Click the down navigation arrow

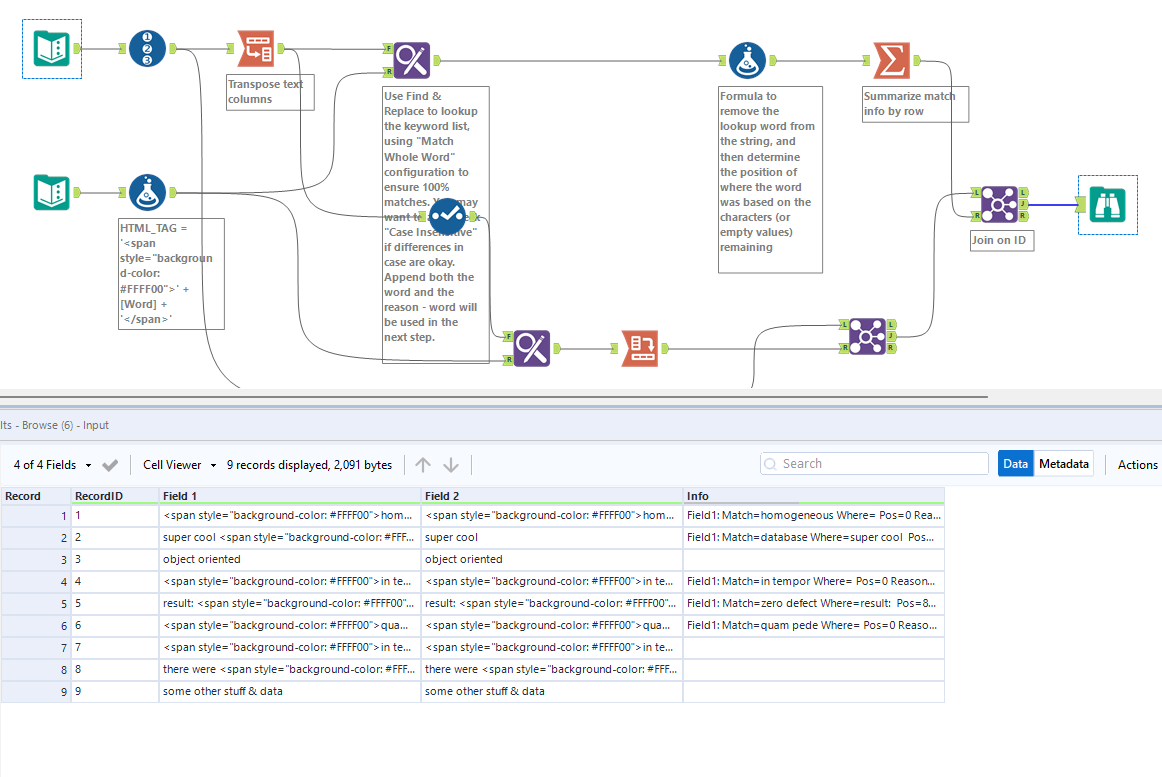(450, 463)
